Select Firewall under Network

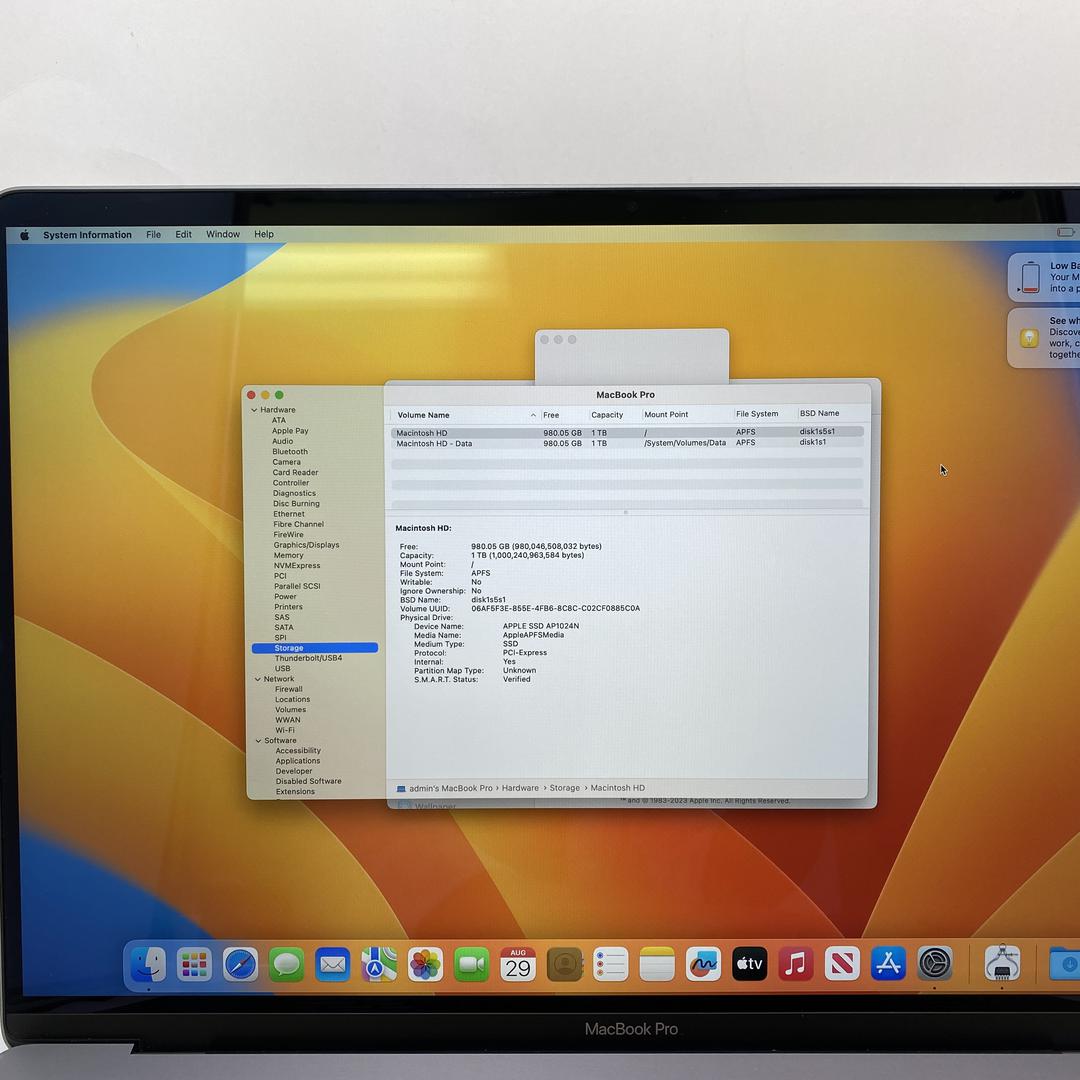click(x=289, y=689)
